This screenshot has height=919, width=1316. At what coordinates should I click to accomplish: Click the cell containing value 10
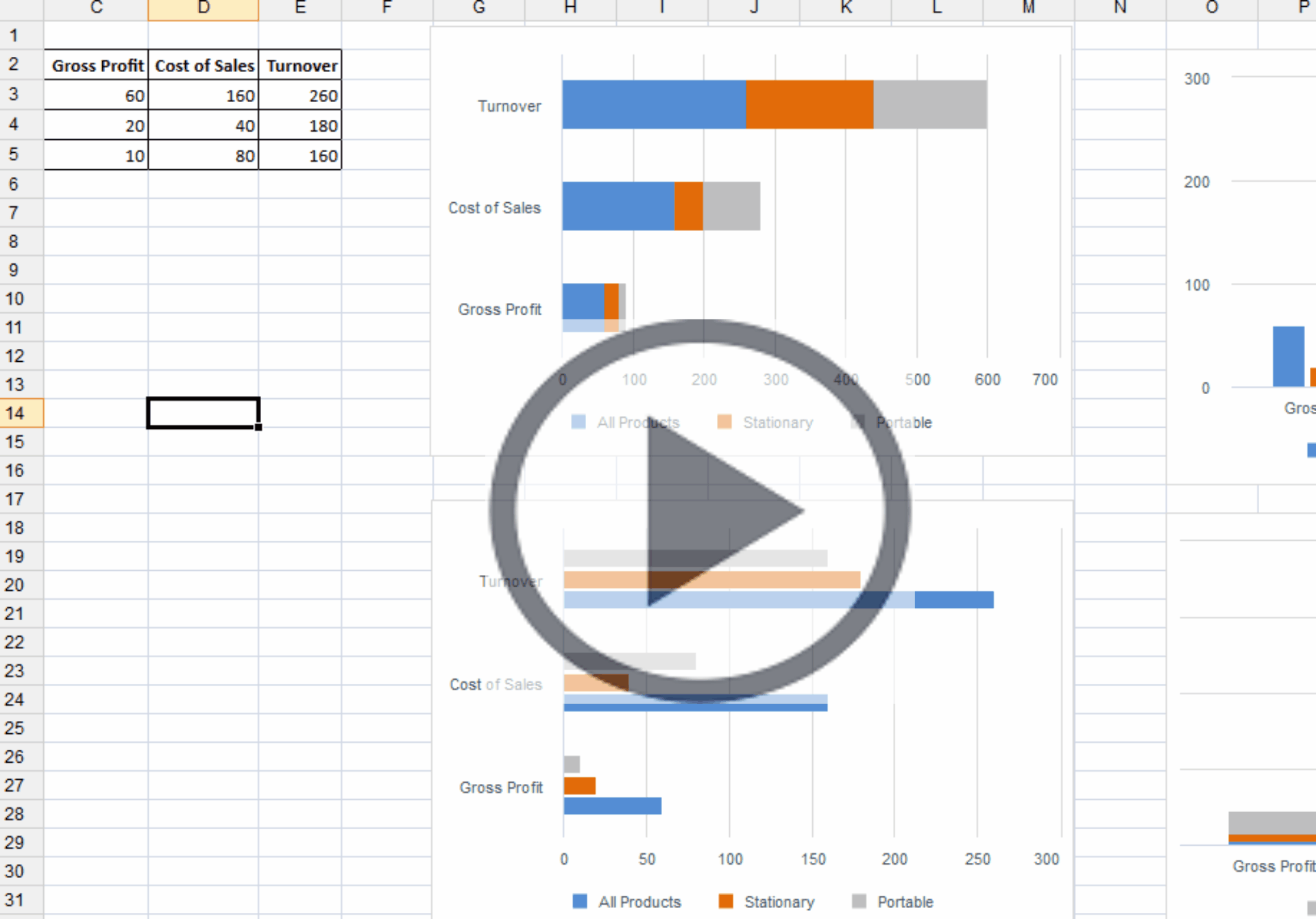pyautogui.click(x=97, y=156)
